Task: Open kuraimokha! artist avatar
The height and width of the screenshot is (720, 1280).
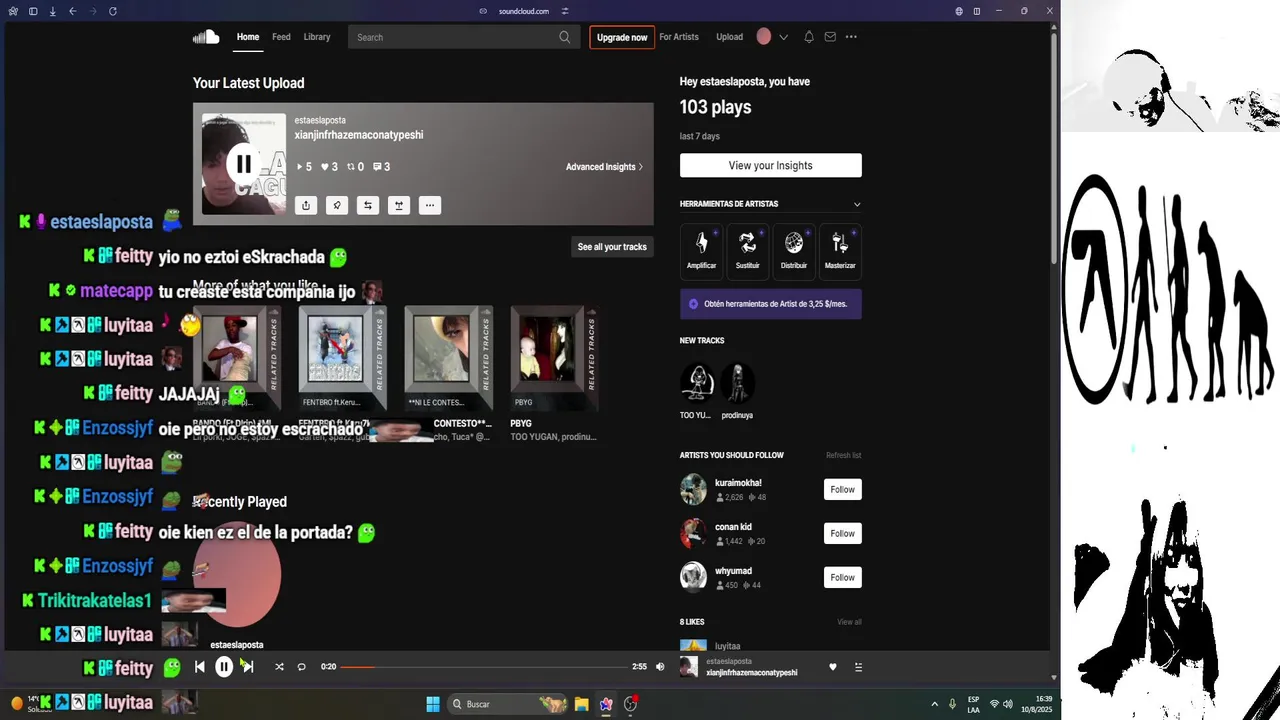Action: coord(693,489)
